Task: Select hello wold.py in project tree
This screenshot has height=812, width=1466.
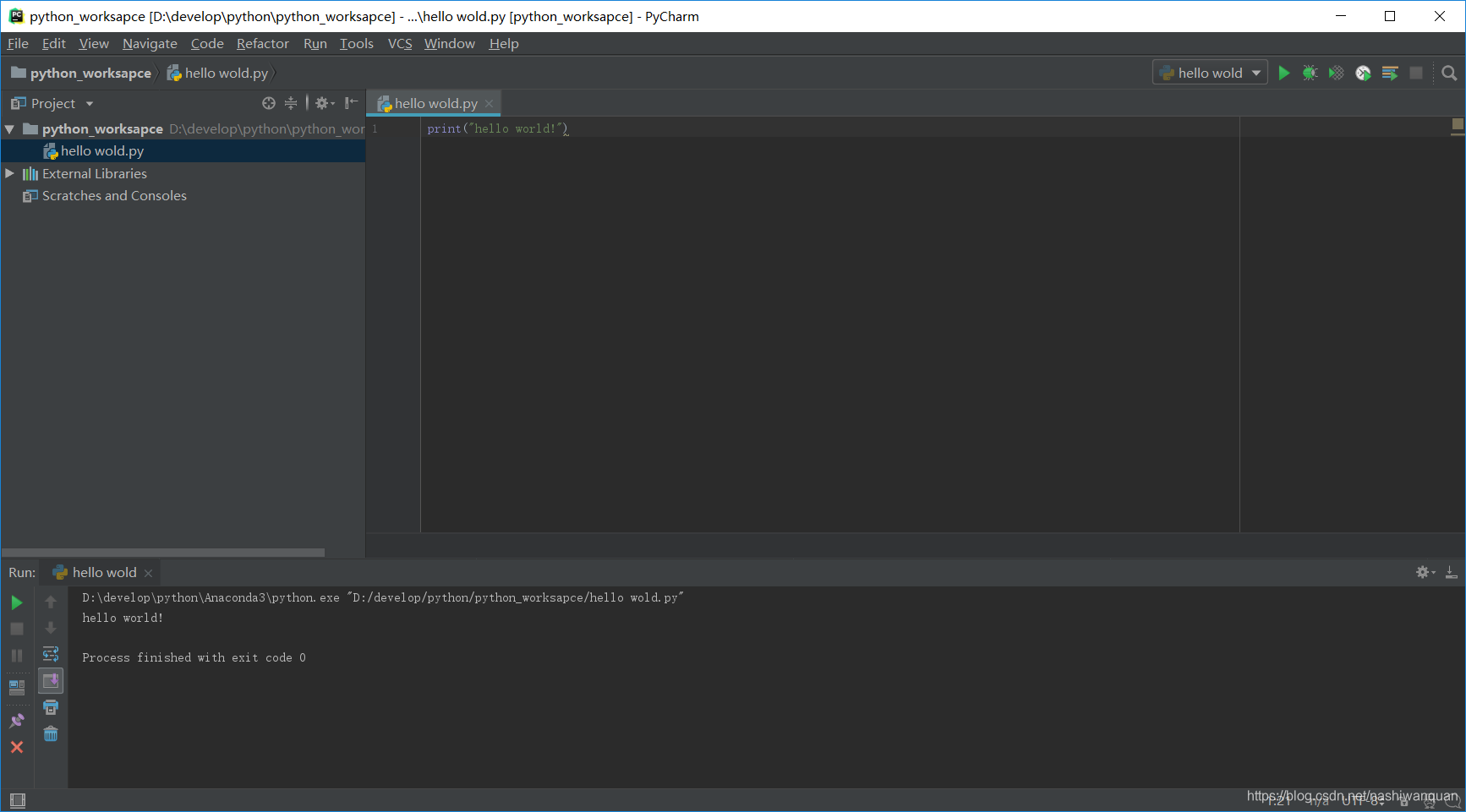Action: tap(183, 151)
